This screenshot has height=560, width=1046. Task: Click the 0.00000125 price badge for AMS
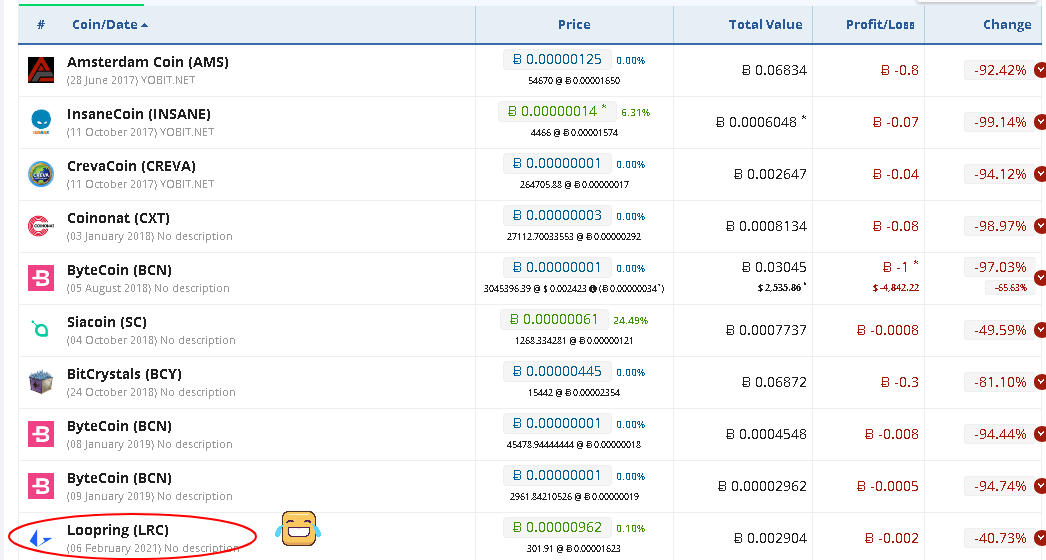[556, 59]
